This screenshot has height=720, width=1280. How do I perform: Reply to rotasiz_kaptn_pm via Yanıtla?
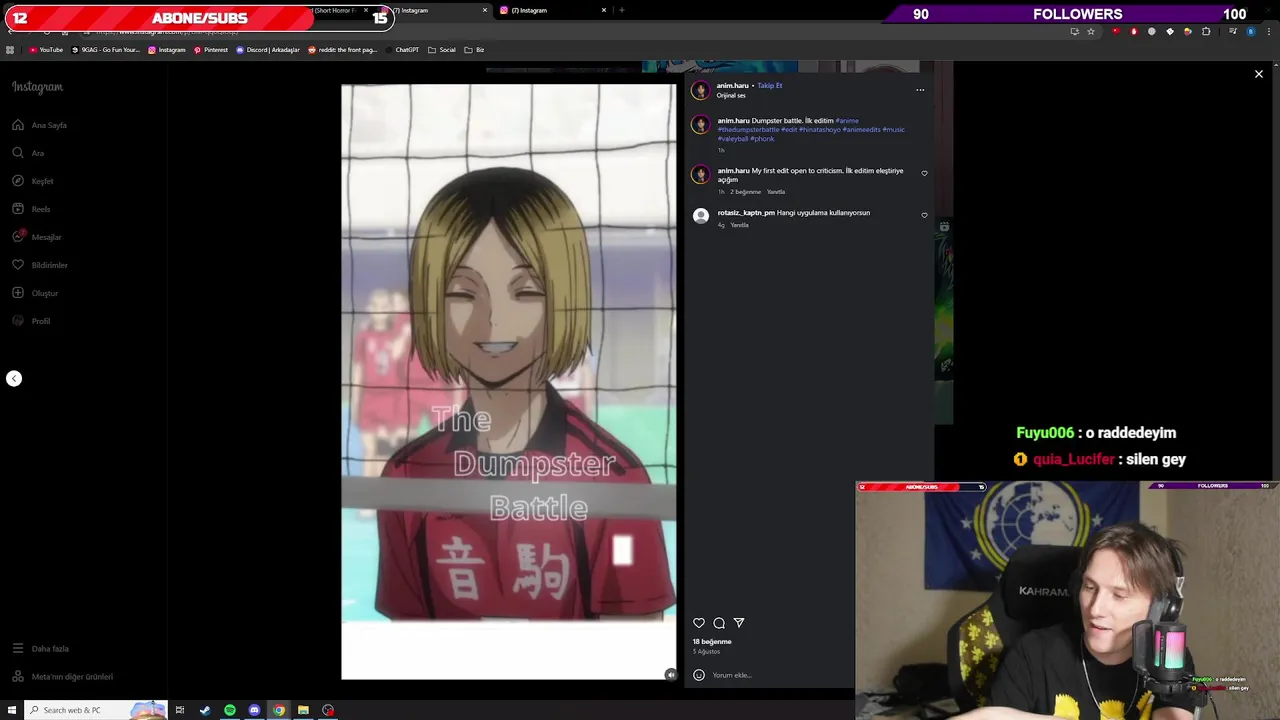(x=739, y=225)
